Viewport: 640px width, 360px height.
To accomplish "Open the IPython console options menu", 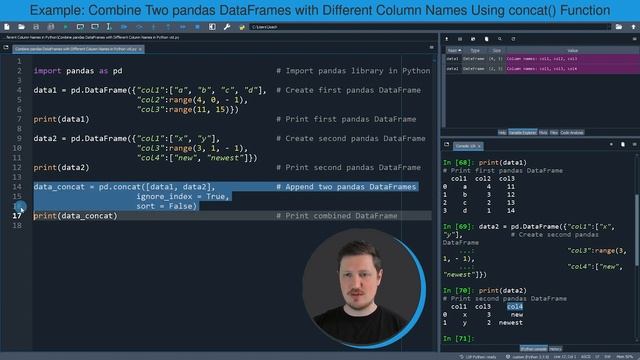I will click(634, 144).
